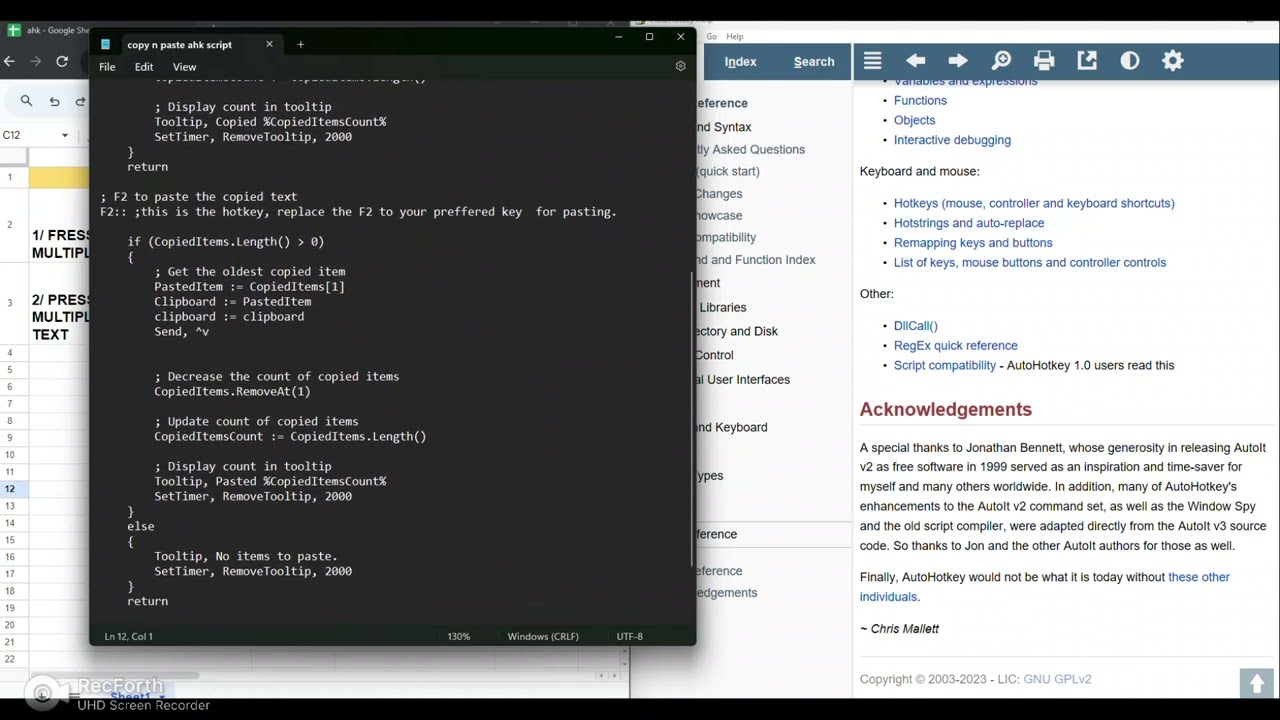The height and width of the screenshot is (720, 1280).
Task: Open Notepad View menu
Action: 184,67
